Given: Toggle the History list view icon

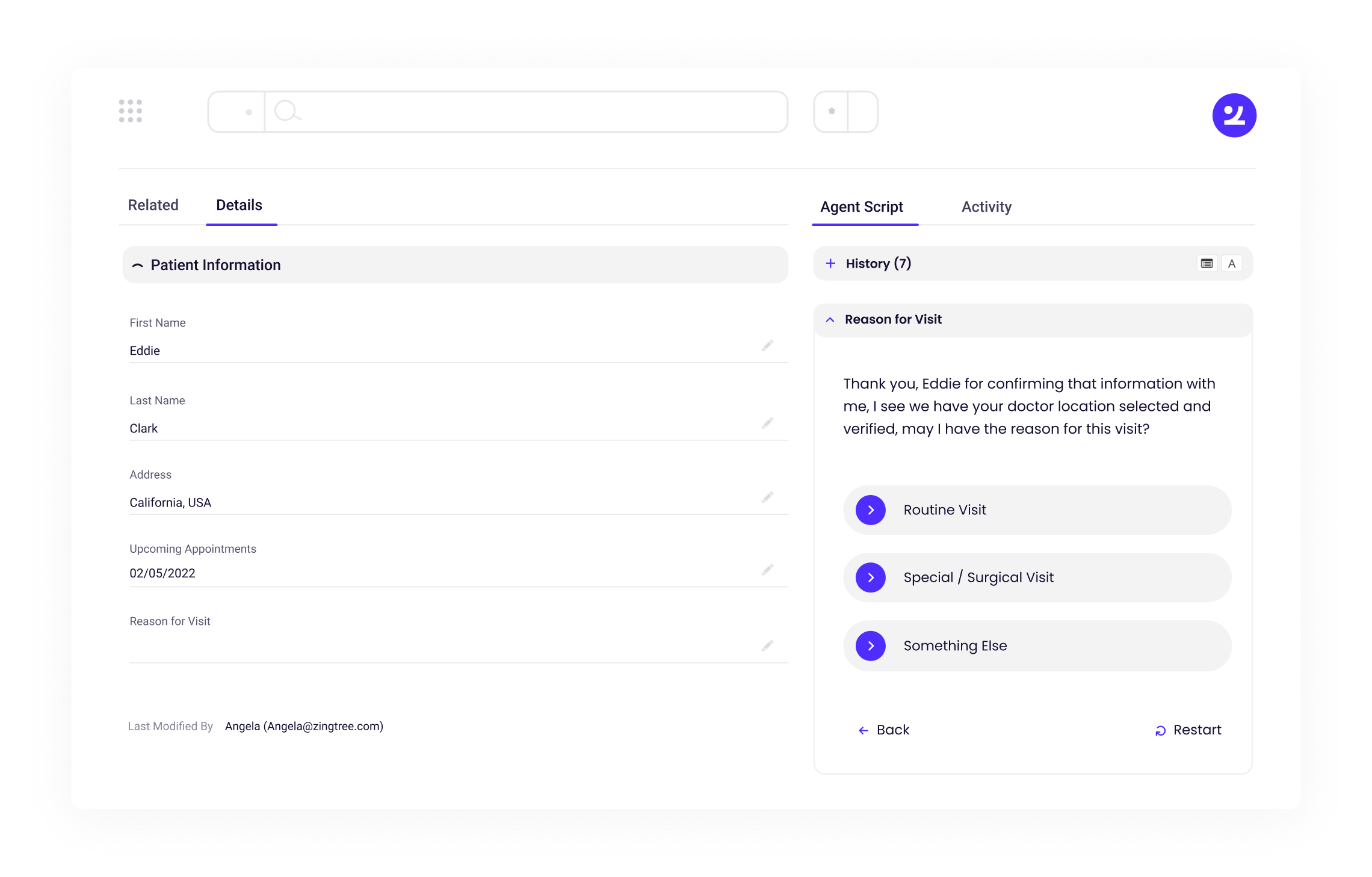Looking at the screenshot, I should pyautogui.click(x=1207, y=263).
